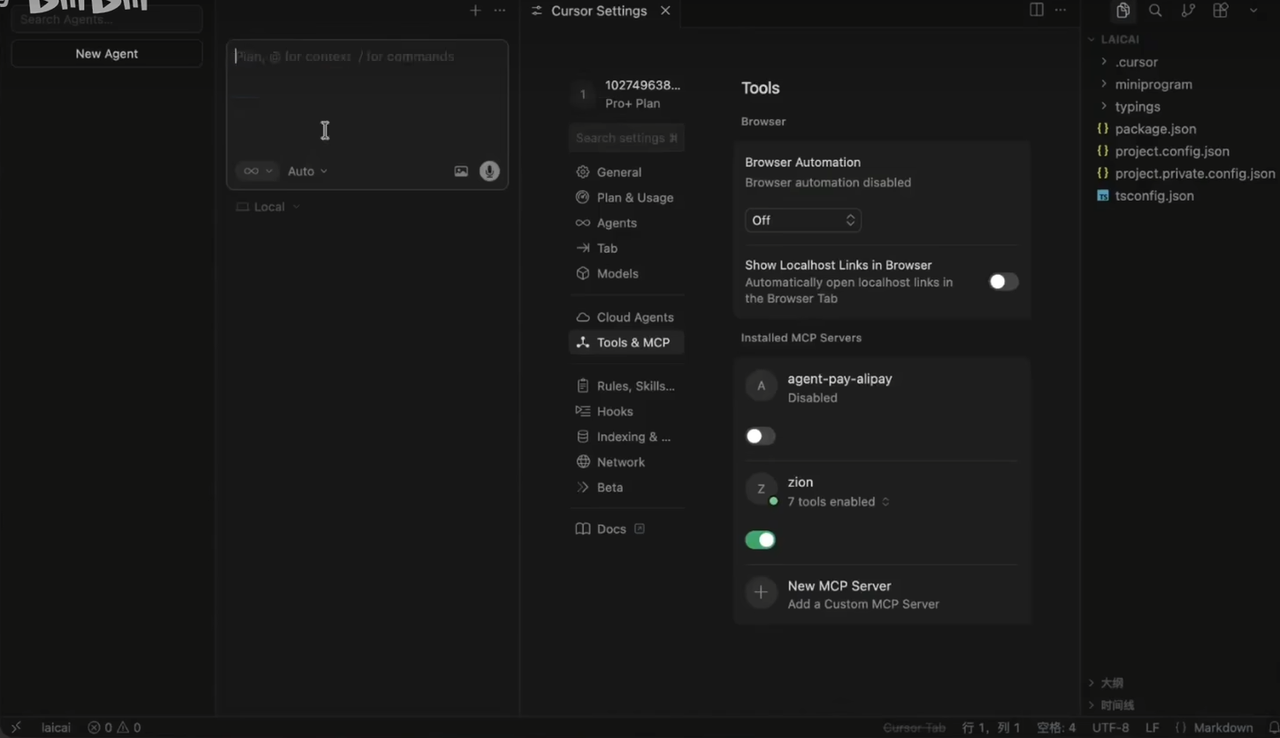Open Beta settings
The width and height of the screenshot is (1280, 738).
[x=626, y=487]
